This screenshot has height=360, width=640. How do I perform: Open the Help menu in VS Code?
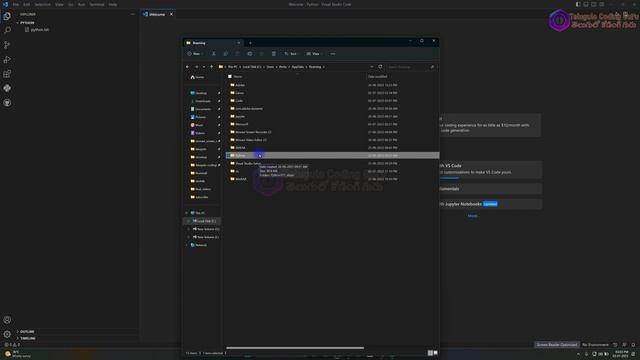click(113, 4)
